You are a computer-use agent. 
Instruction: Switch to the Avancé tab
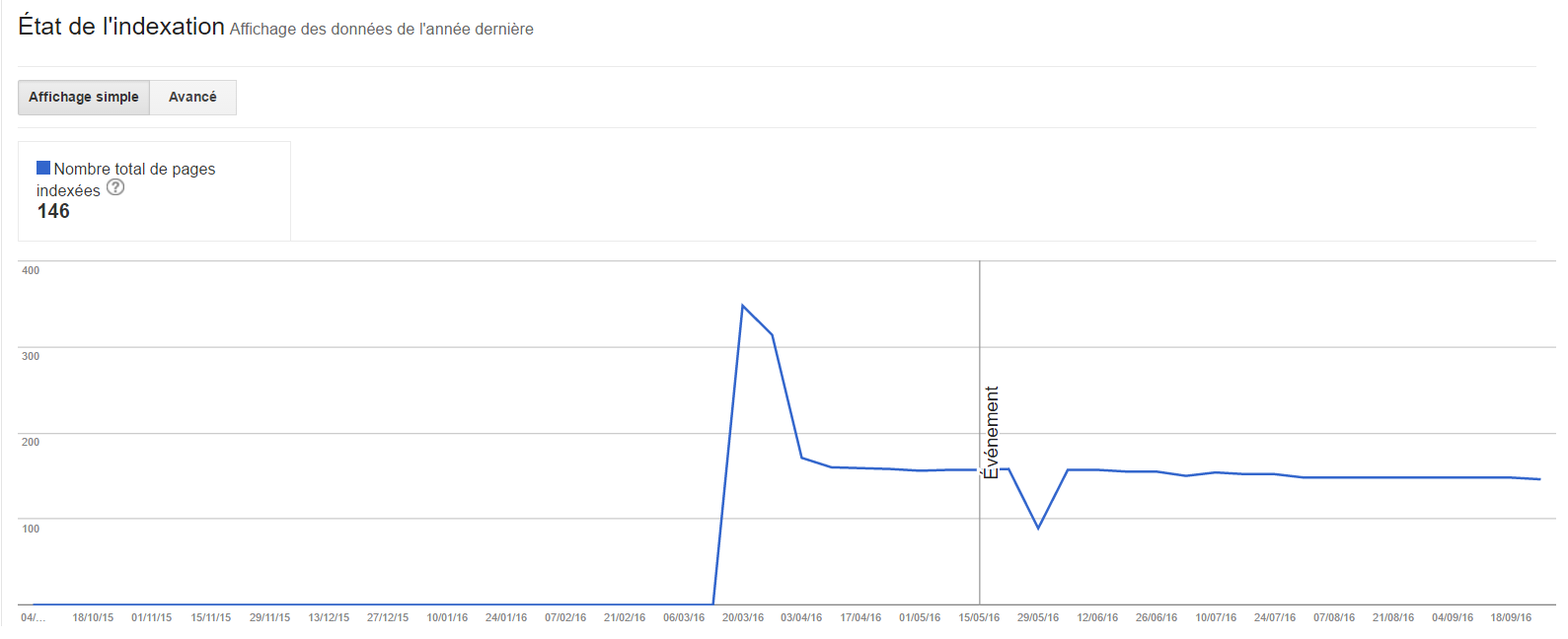point(192,98)
